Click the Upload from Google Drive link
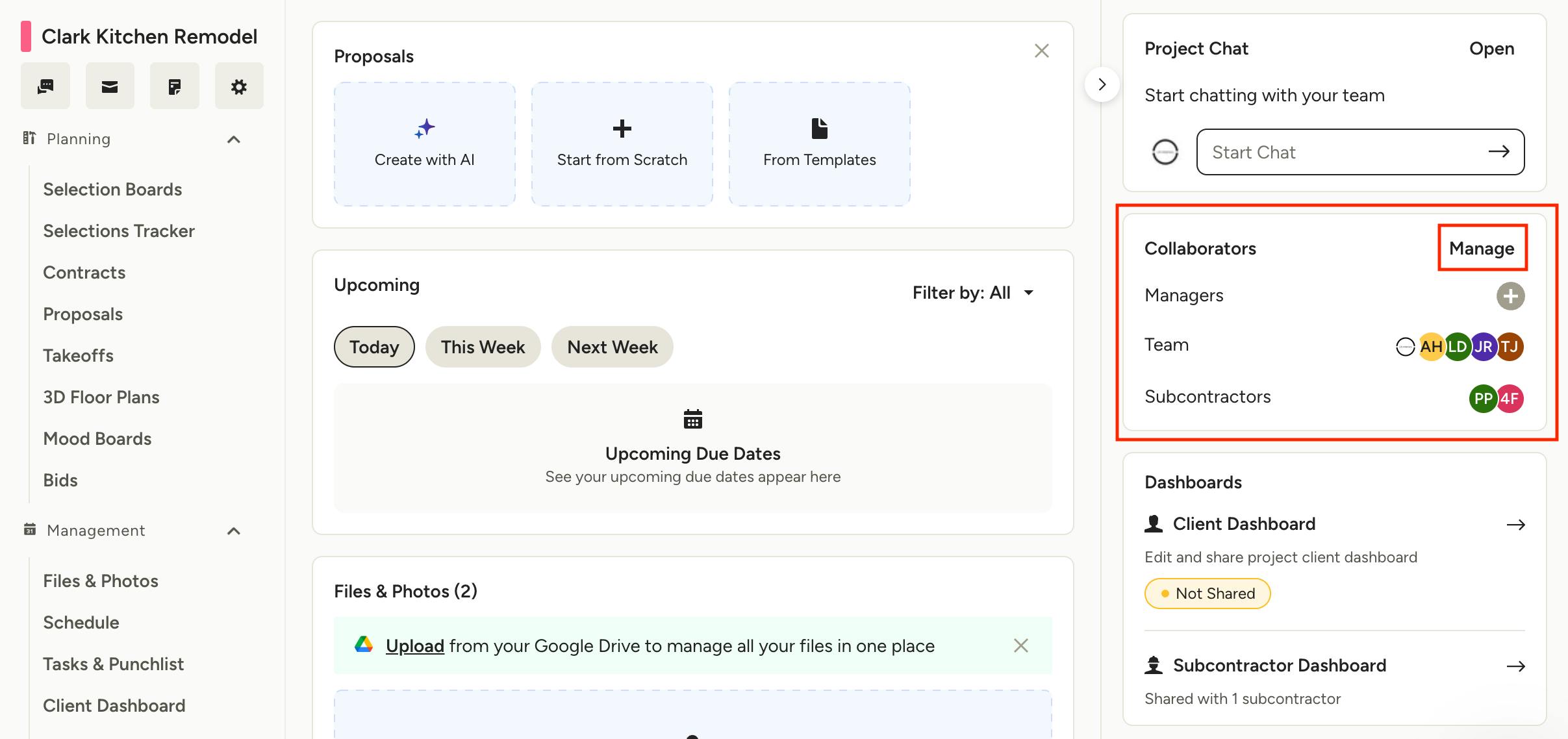 coord(414,646)
